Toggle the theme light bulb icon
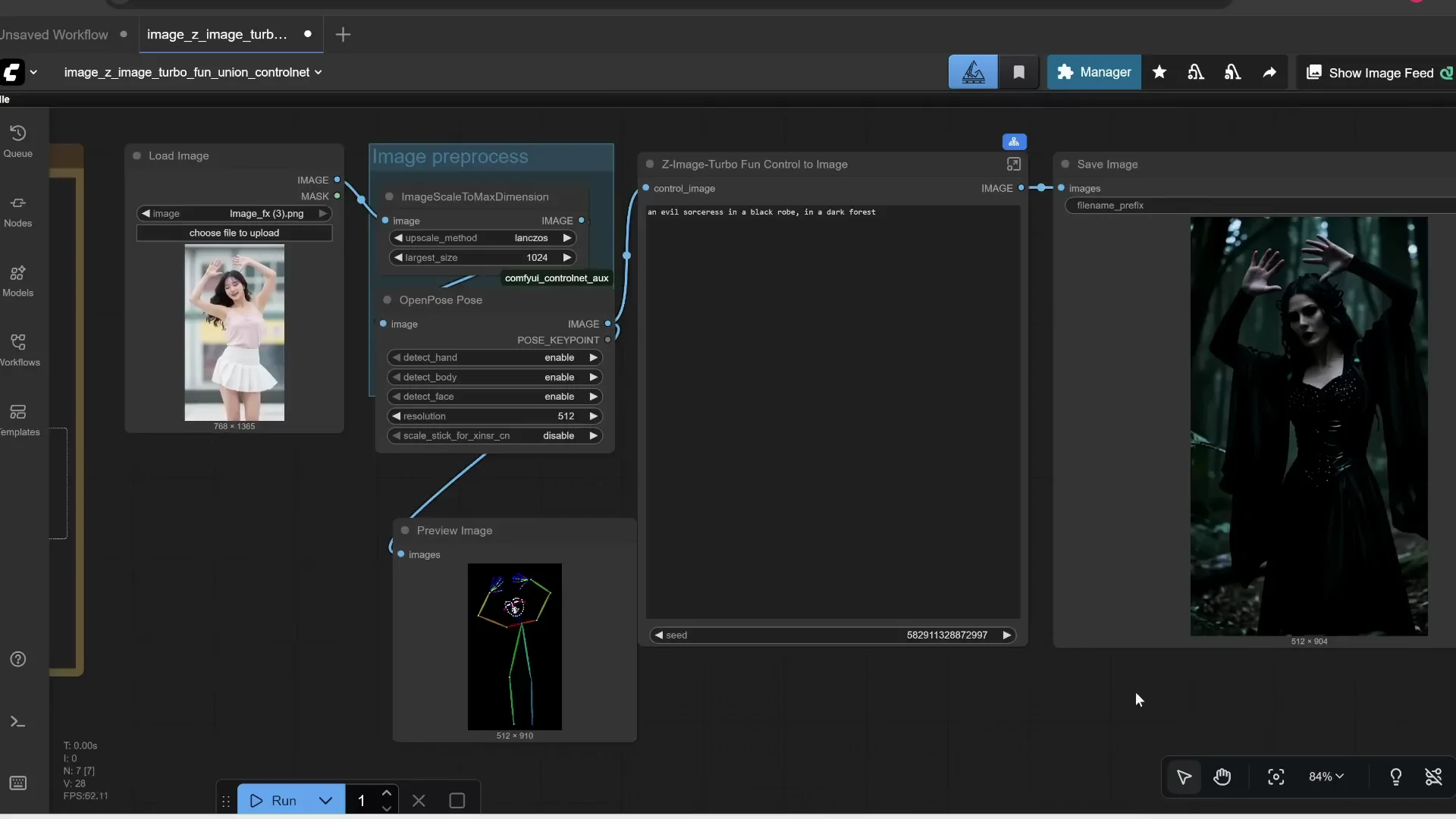Viewport: 1456px width, 819px height. pos(1396,777)
